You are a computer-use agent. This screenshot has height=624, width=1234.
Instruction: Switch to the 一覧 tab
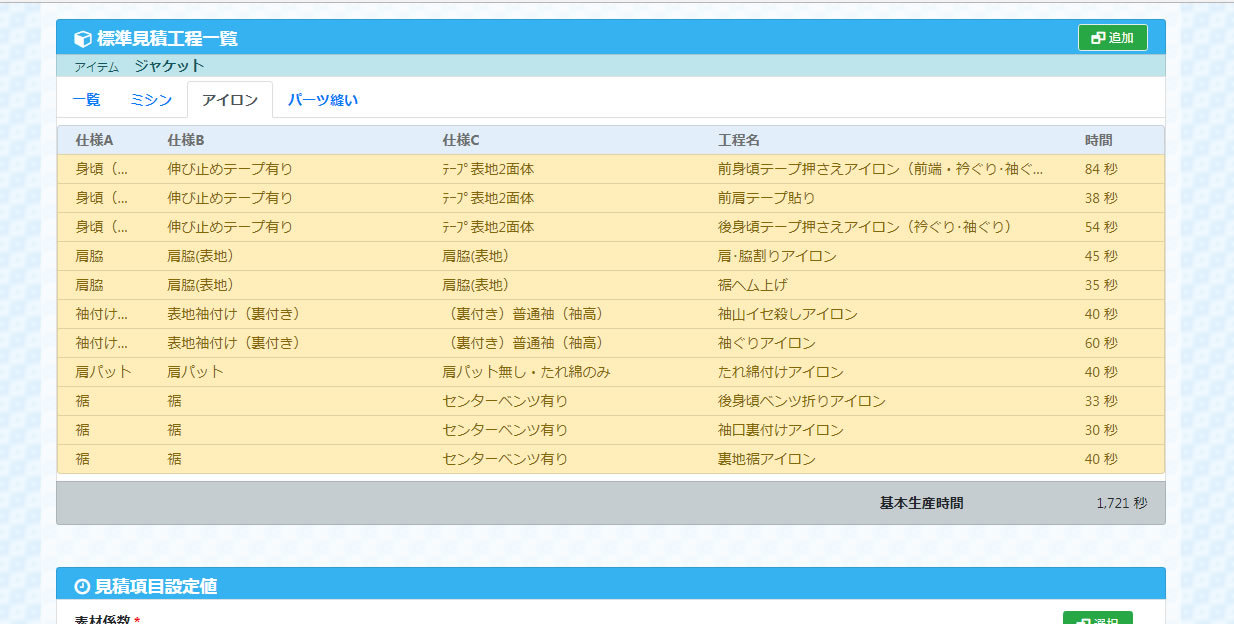(x=87, y=100)
